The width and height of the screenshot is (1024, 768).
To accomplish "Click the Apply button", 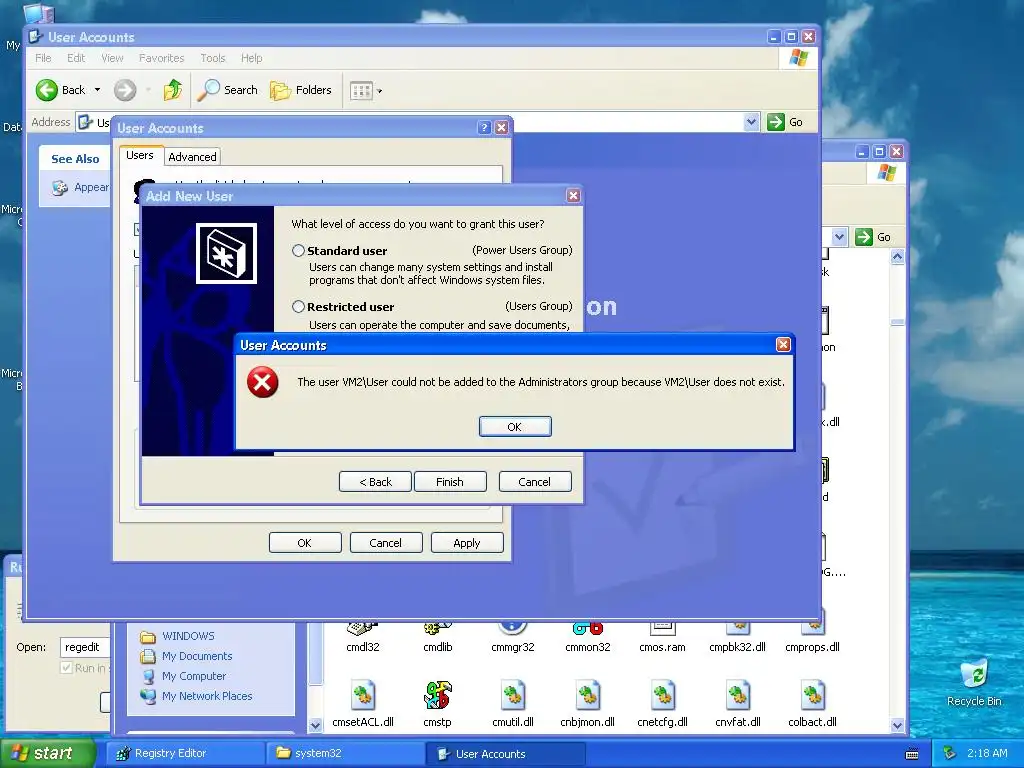I will (x=467, y=543).
